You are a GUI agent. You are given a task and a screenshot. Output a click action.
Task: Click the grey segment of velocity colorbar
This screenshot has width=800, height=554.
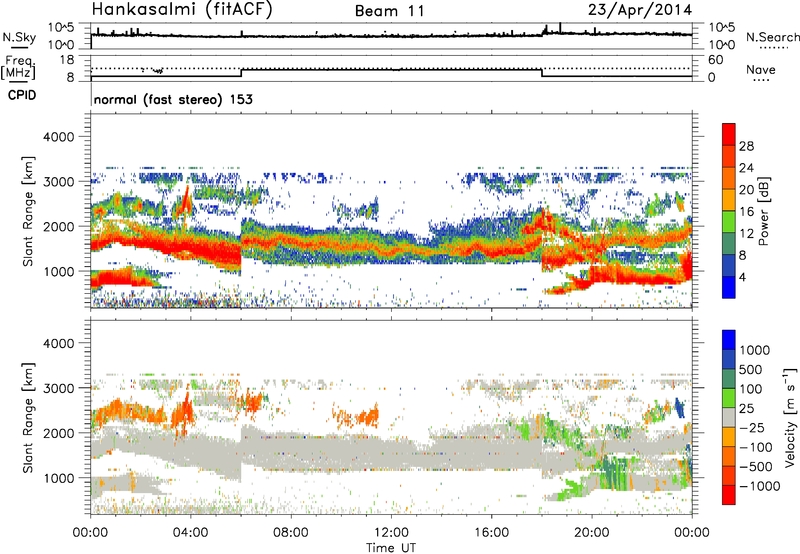(x=729, y=417)
